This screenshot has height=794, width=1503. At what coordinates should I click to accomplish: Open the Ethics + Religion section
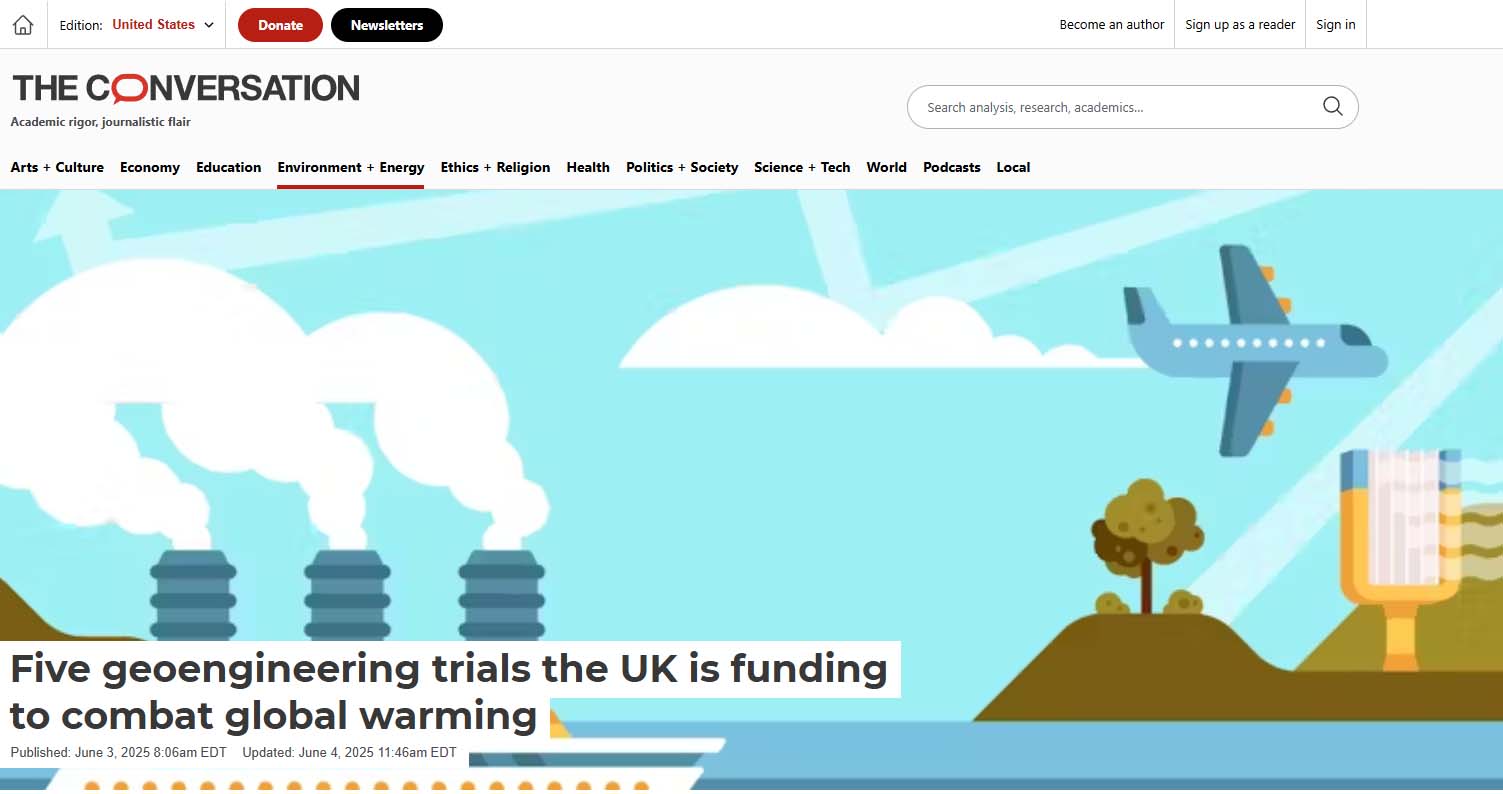496,167
